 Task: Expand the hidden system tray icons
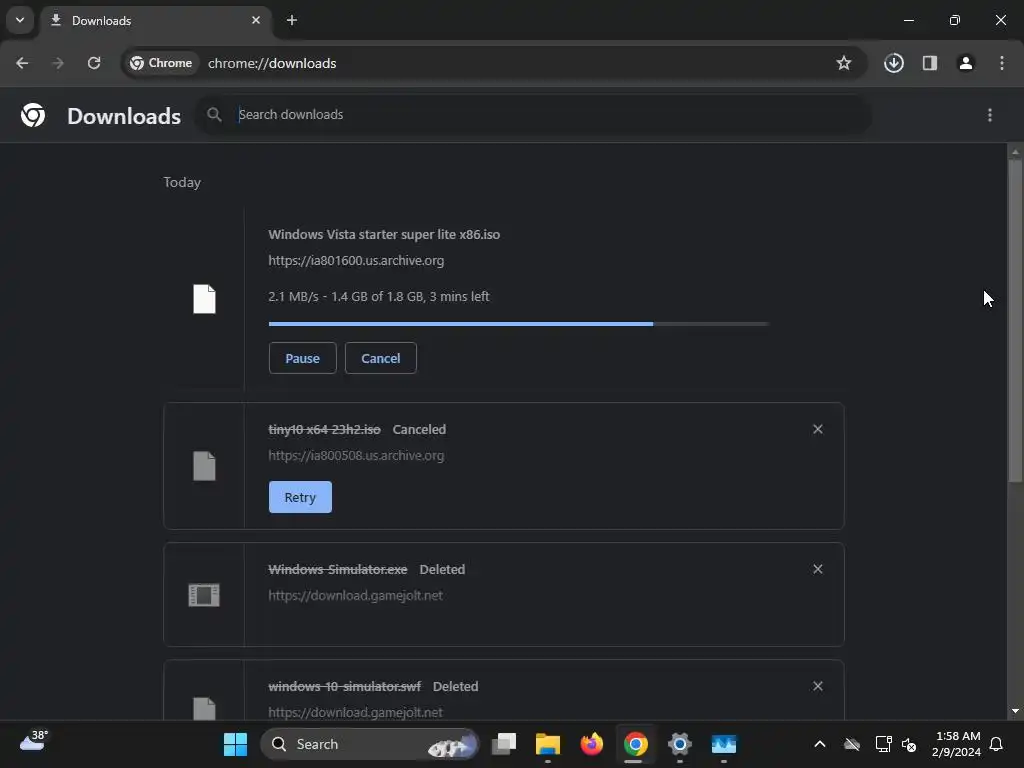click(x=820, y=744)
